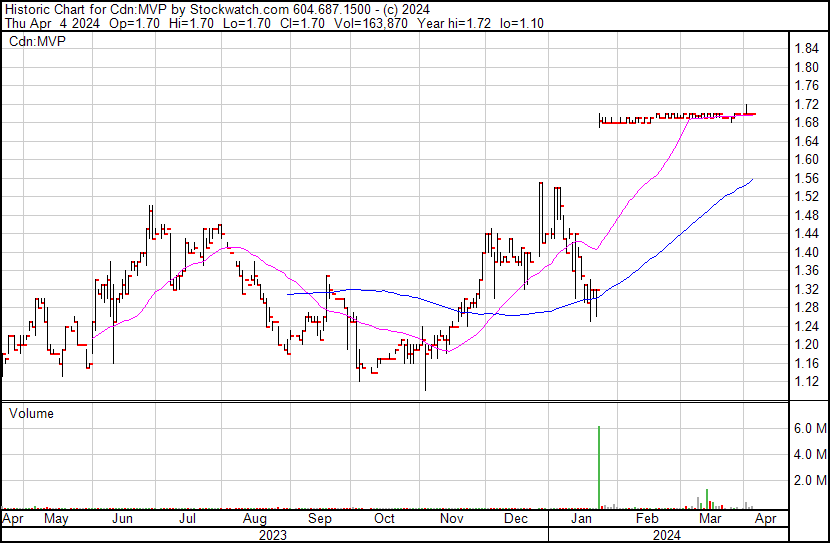Click the end of the blue moving average line

[752, 178]
